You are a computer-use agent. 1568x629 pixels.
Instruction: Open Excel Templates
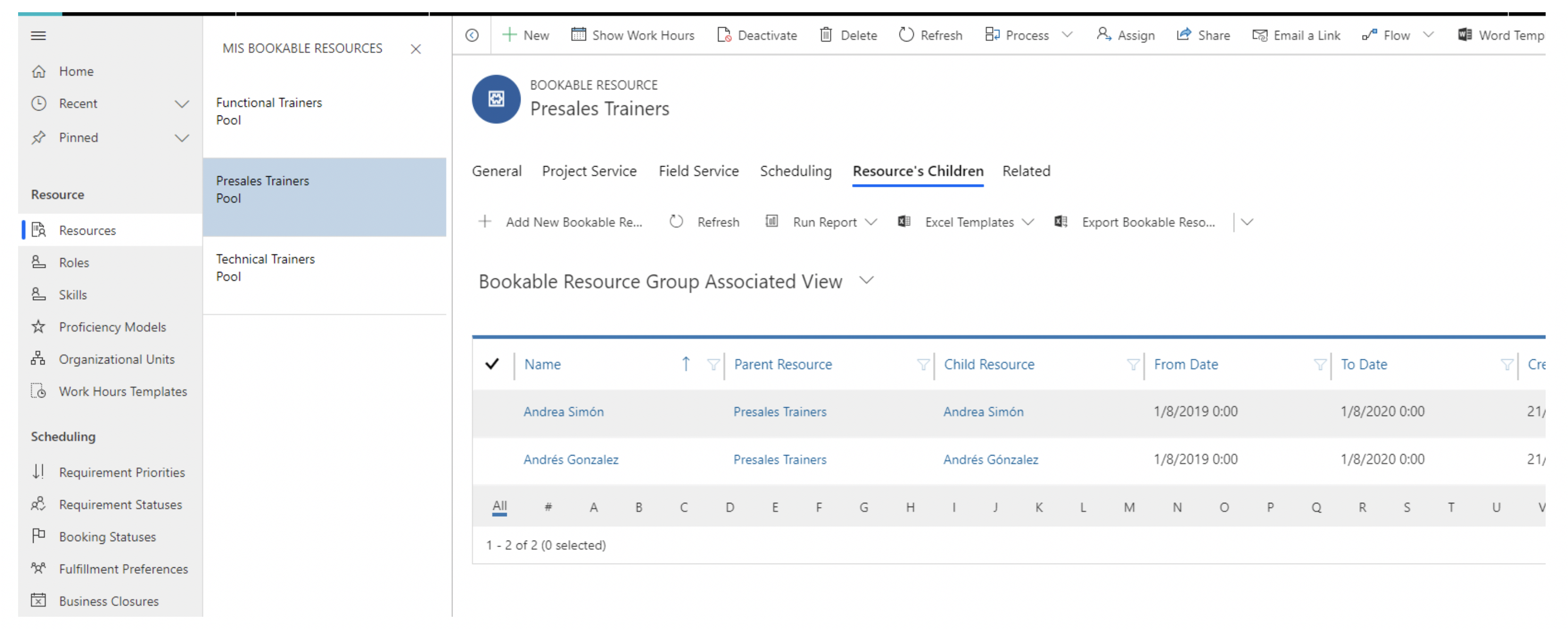tap(956, 222)
